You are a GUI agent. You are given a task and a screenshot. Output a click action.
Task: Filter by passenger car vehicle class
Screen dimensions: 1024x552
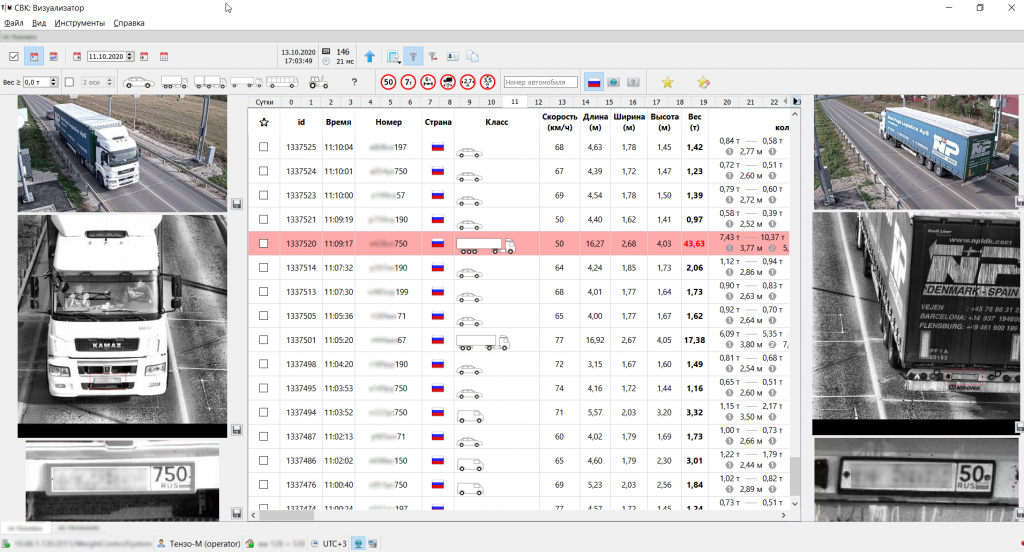tap(138, 82)
